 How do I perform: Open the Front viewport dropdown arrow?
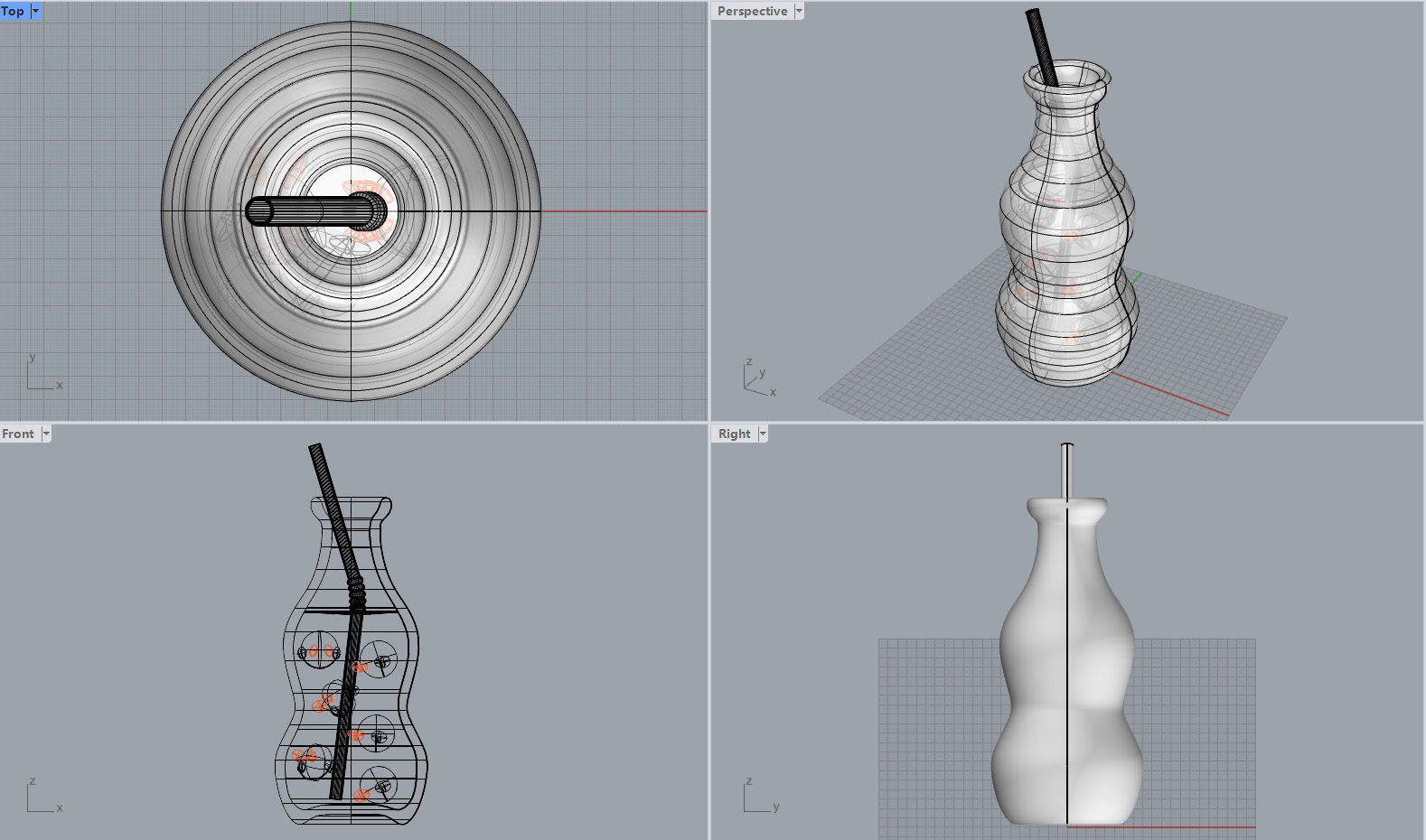(x=46, y=434)
